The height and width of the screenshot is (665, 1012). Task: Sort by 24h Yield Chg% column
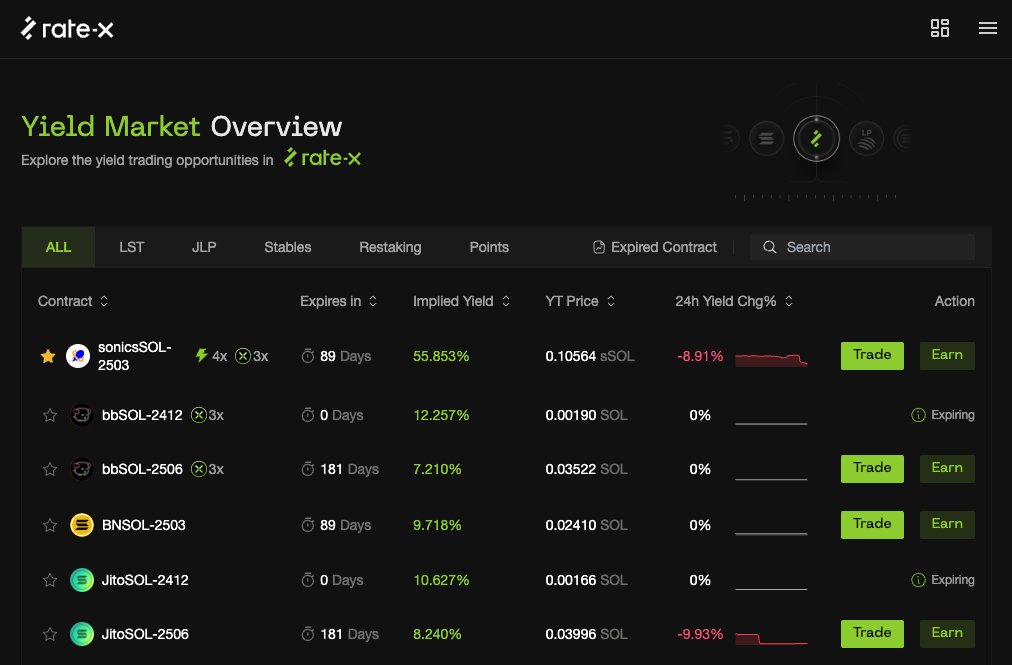(x=734, y=301)
